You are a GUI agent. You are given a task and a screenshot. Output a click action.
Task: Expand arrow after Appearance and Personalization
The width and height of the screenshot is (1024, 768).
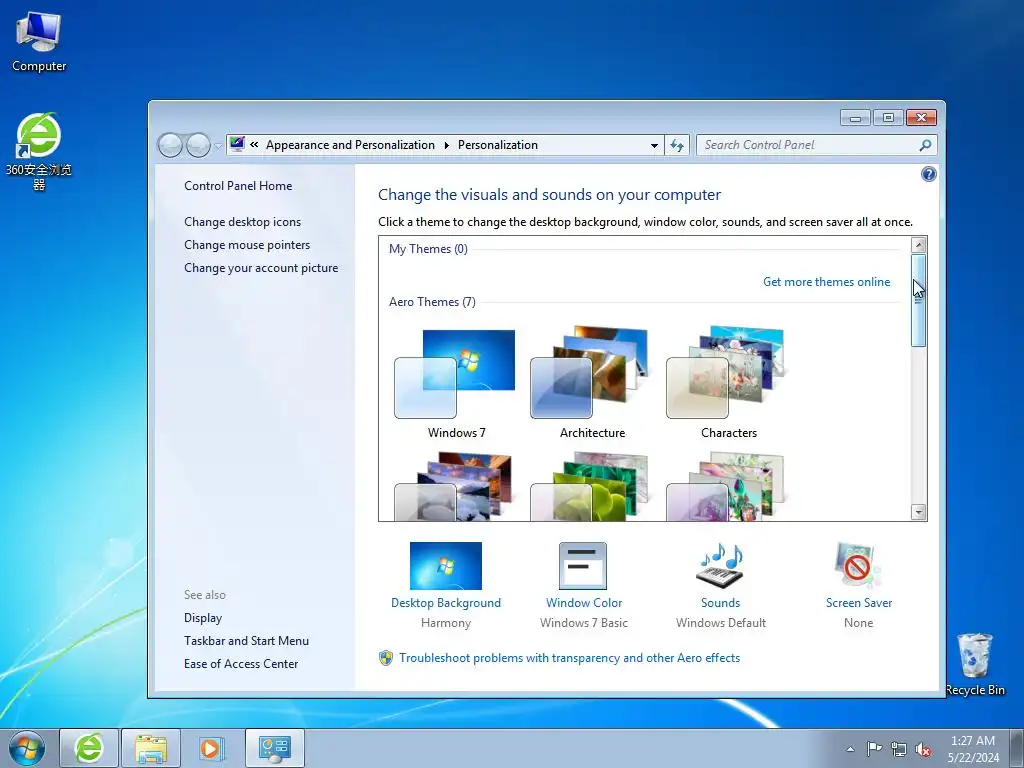point(447,145)
